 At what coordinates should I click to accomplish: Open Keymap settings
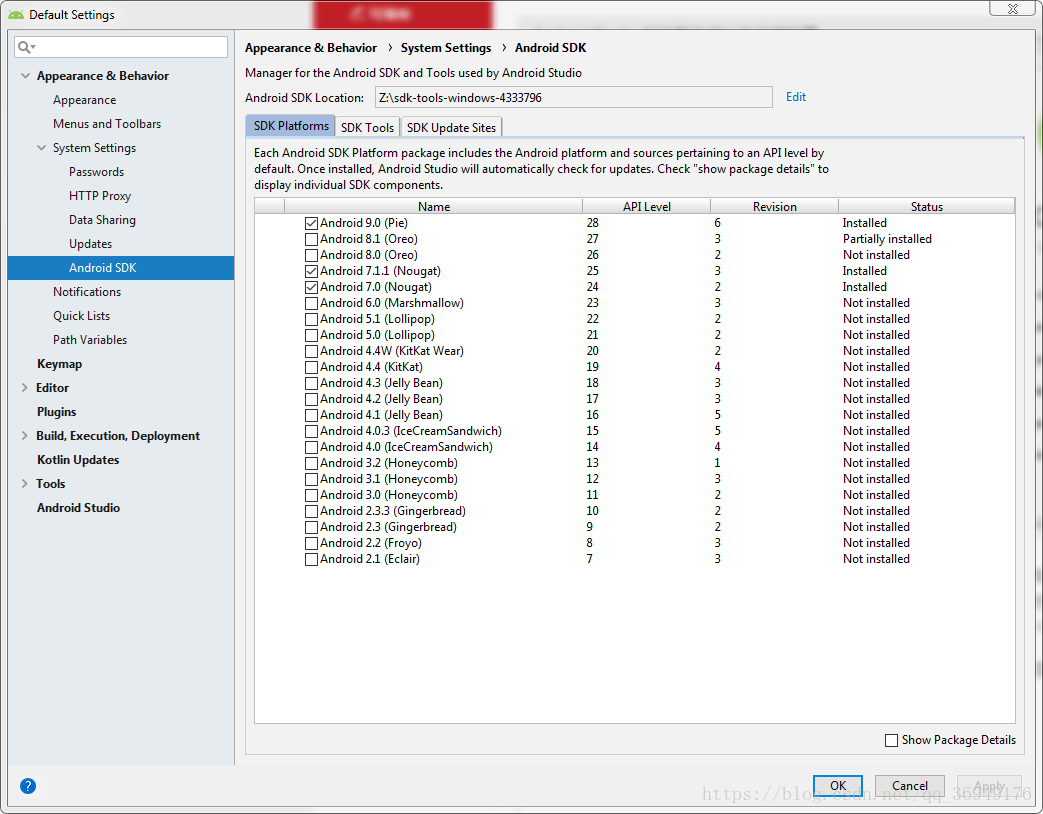60,364
